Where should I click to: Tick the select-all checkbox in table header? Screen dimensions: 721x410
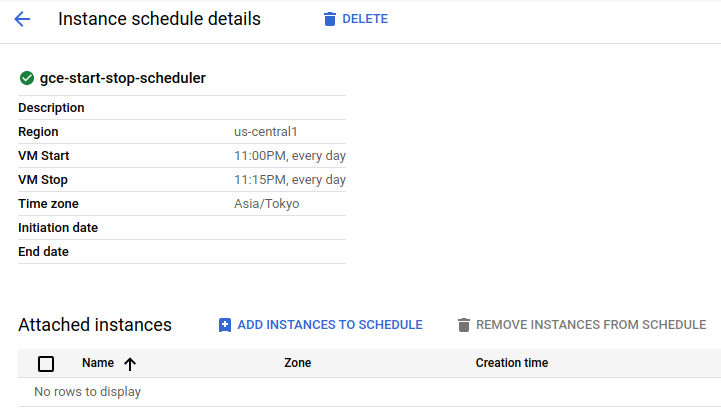point(46,364)
